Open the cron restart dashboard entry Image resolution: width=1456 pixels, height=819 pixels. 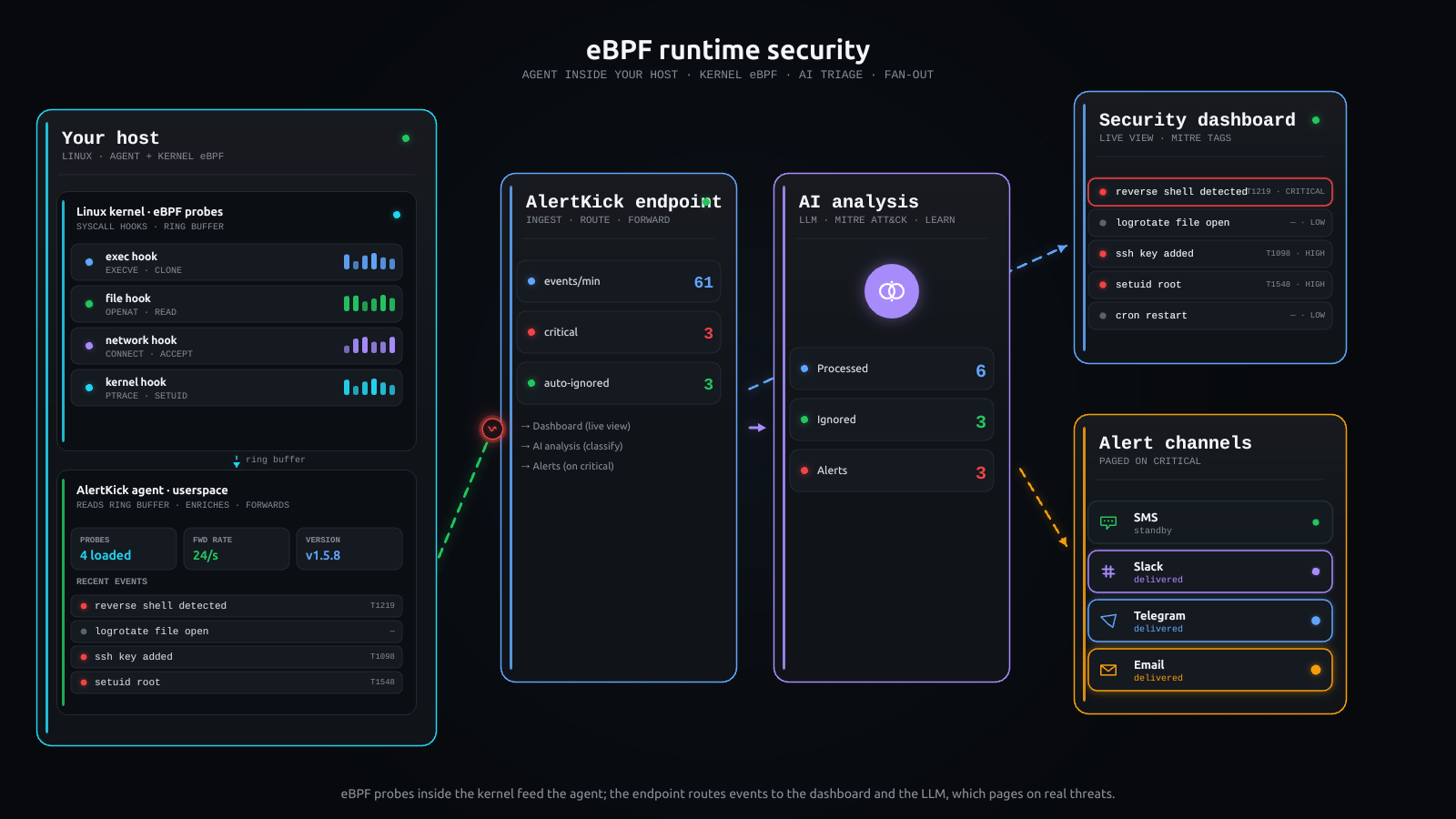1210,316
